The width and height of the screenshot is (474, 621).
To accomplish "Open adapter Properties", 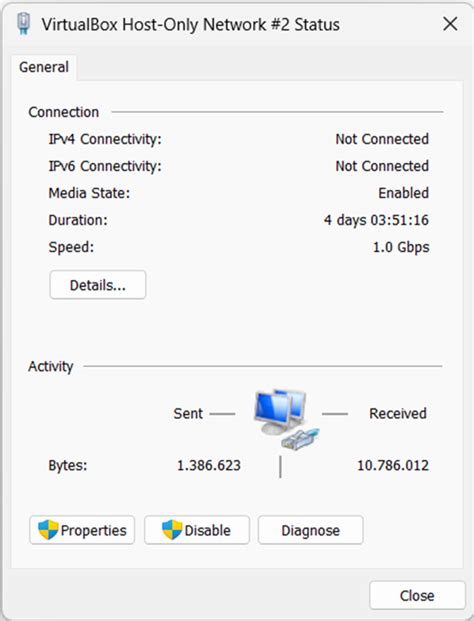I will (82, 530).
